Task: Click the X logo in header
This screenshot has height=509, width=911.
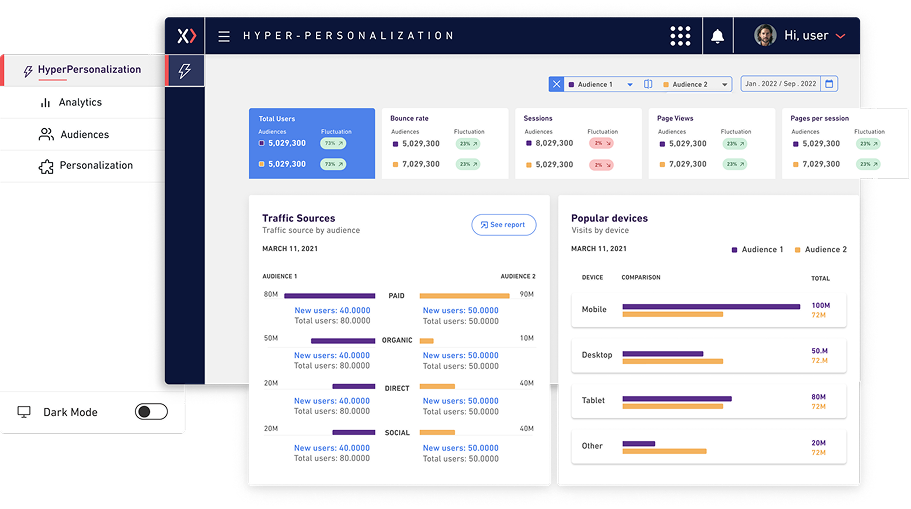Action: click(185, 36)
